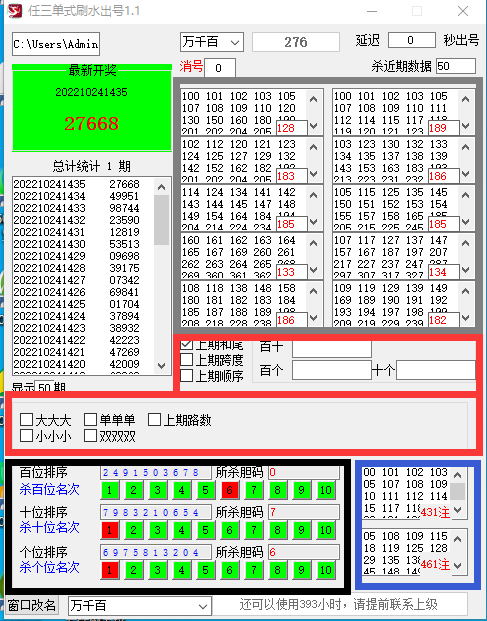
Task: Click 杀十位名次 rank button 1 (red)
Action: 110,530
